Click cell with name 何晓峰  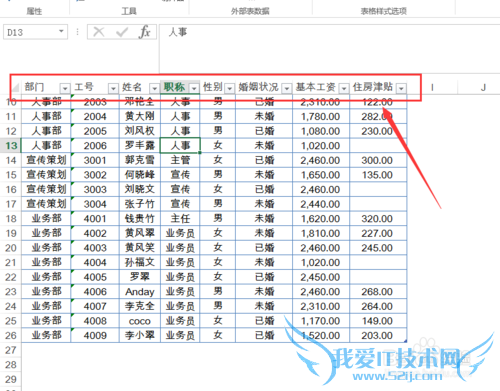(140, 175)
